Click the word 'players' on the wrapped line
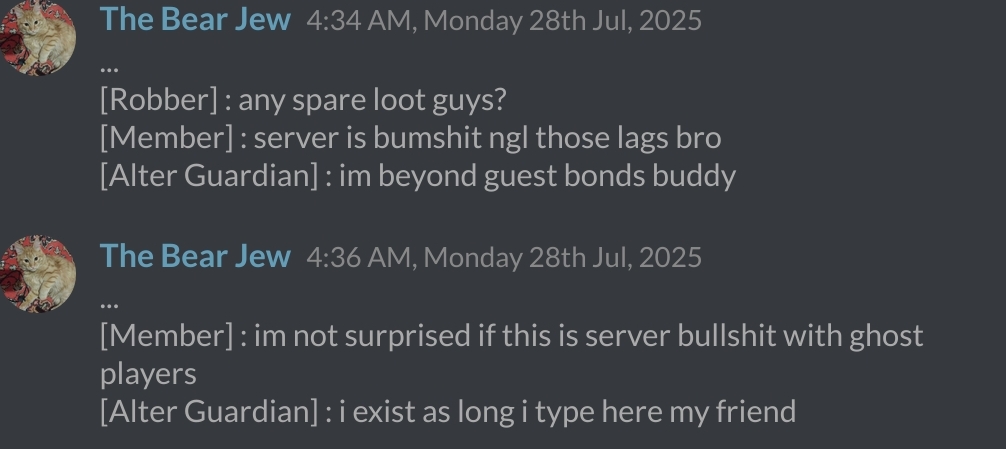 coord(148,375)
